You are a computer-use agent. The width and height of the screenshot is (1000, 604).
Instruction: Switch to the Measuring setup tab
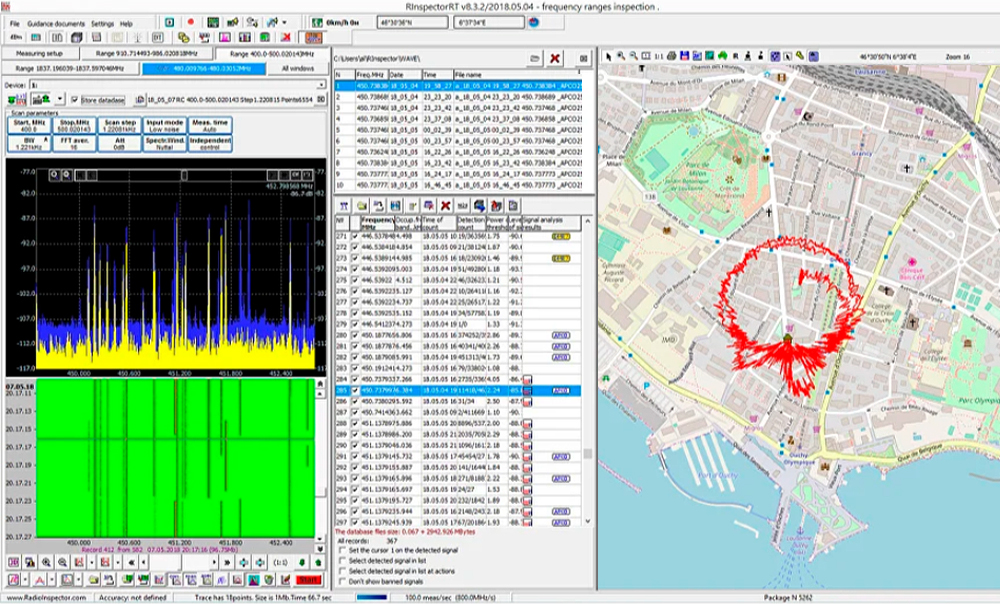(x=40, y=53)
